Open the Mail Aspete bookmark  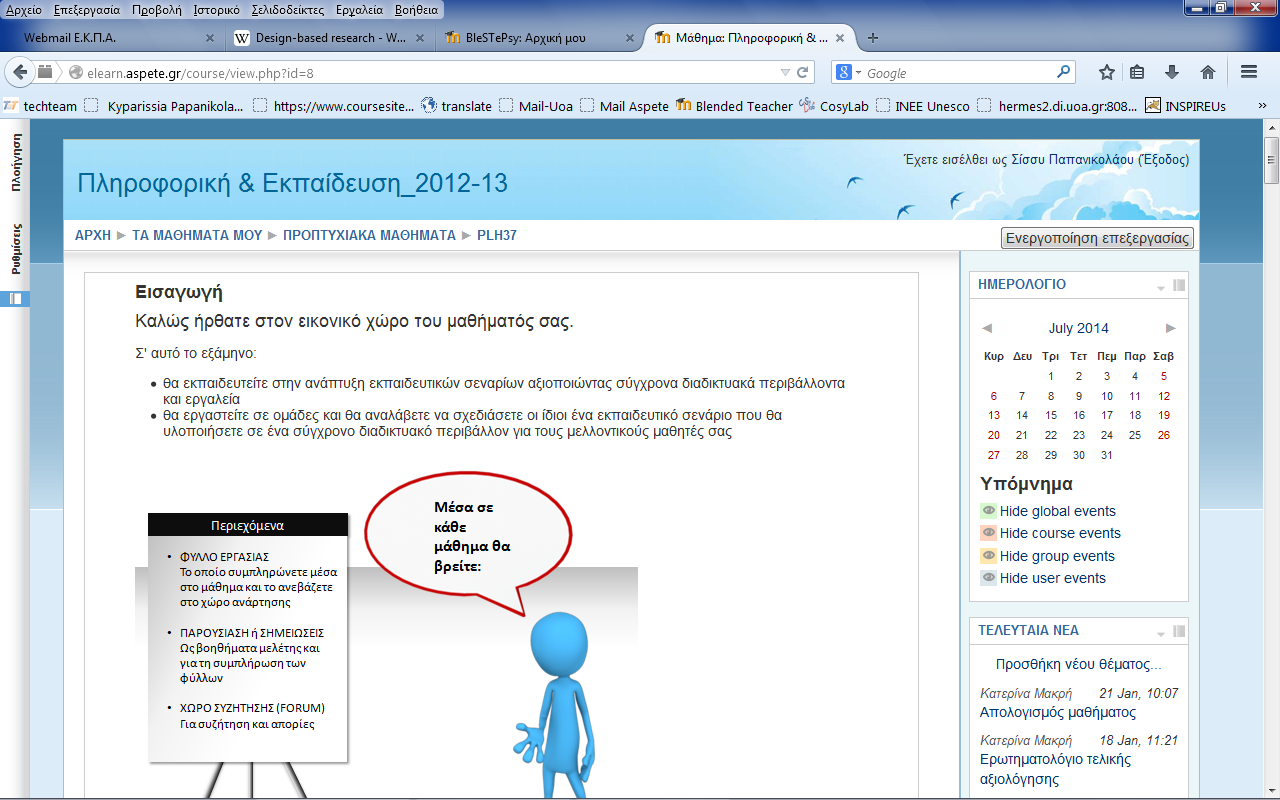click(x=625, y=106)
